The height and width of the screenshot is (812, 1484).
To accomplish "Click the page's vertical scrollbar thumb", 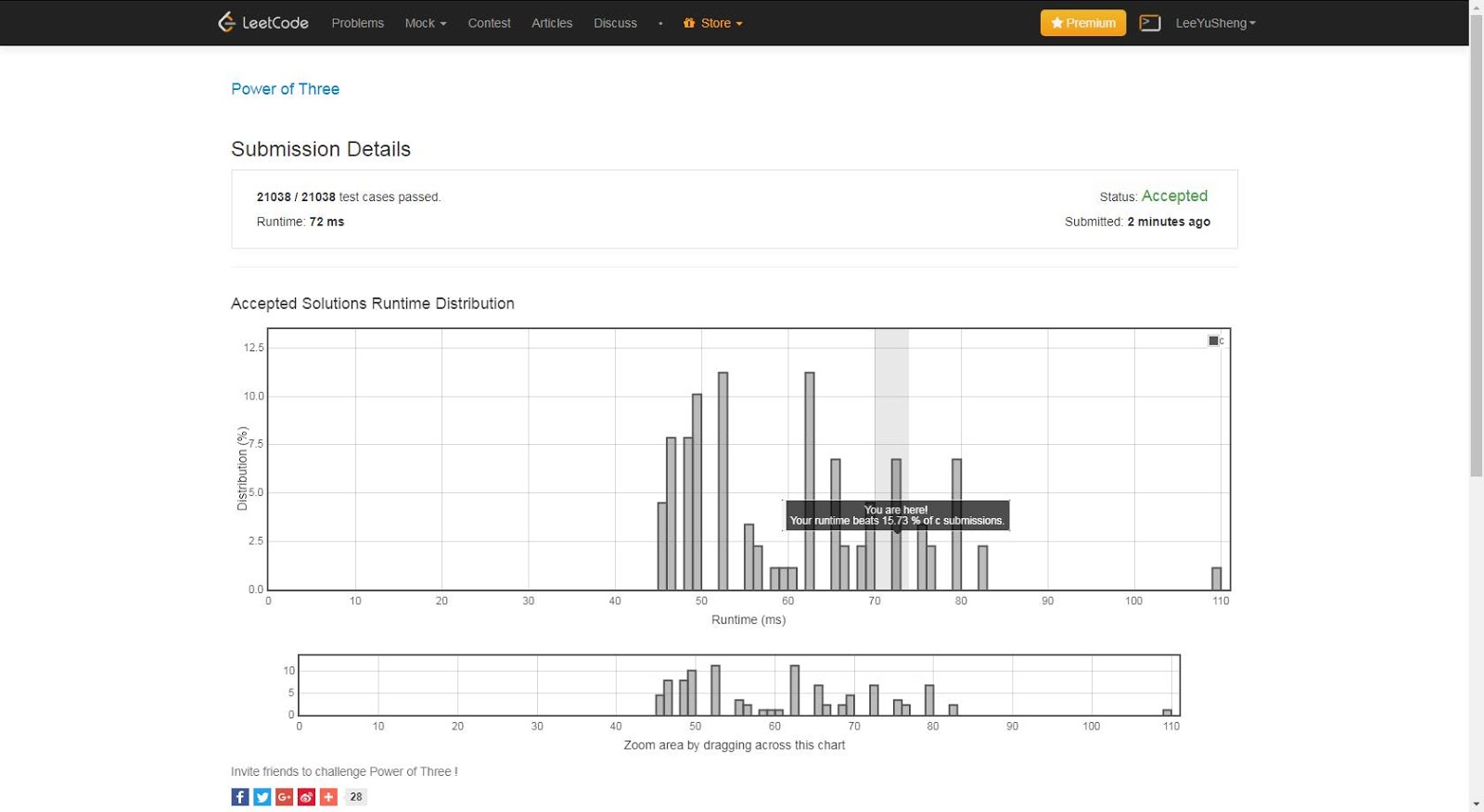I will click(1476, 241).
